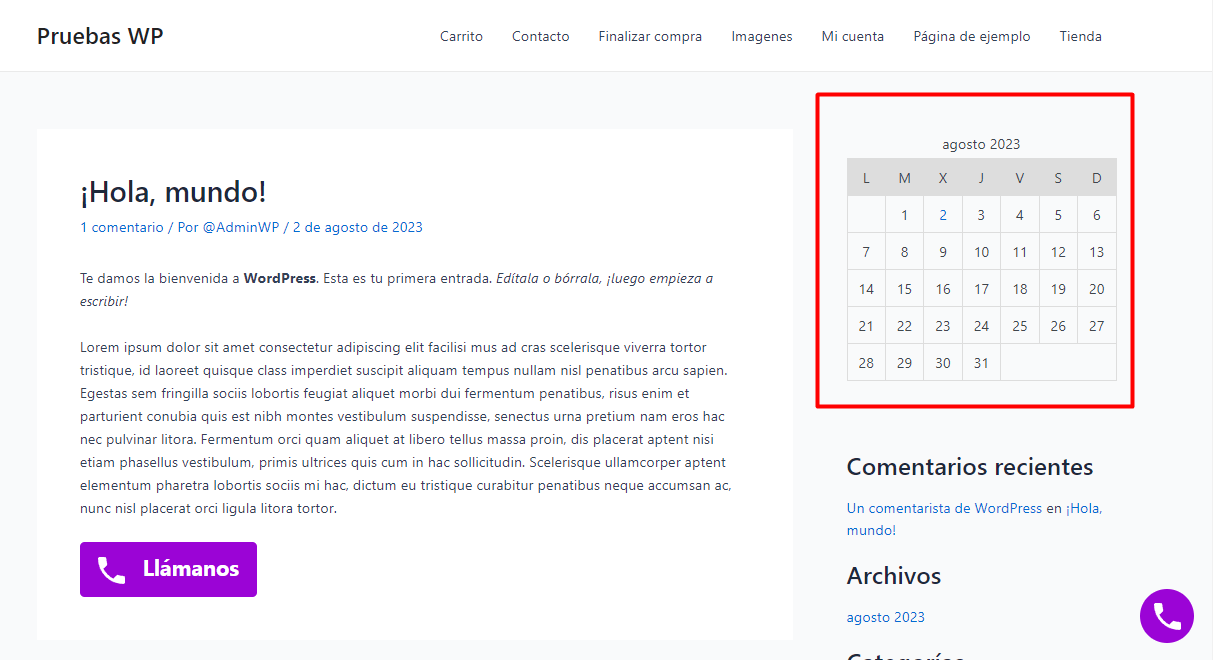Open the @AdminWP author link

tap(241, 227)
